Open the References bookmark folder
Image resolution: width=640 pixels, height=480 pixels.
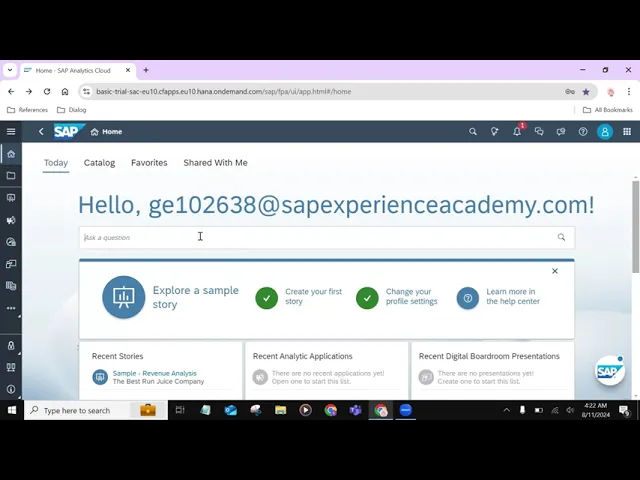click(28, 110)
